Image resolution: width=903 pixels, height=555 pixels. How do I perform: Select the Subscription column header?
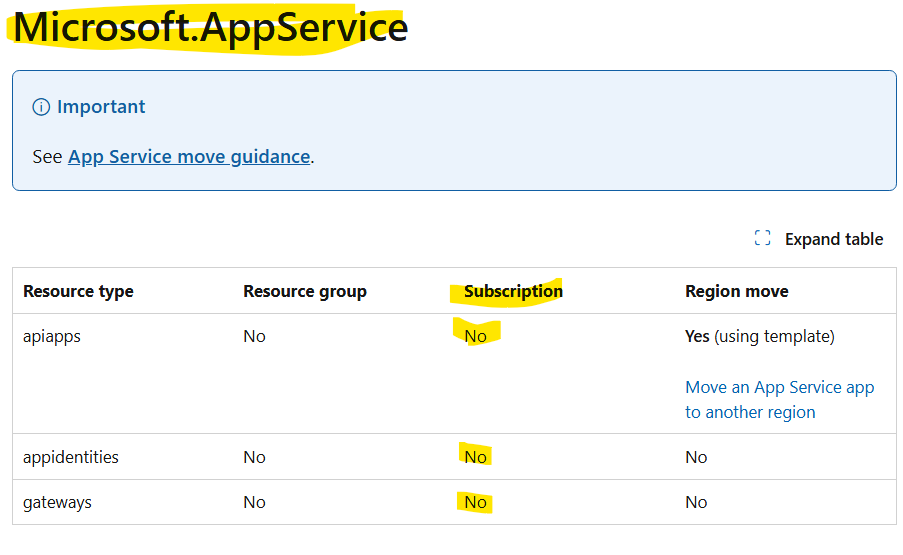tap(513, 291)
